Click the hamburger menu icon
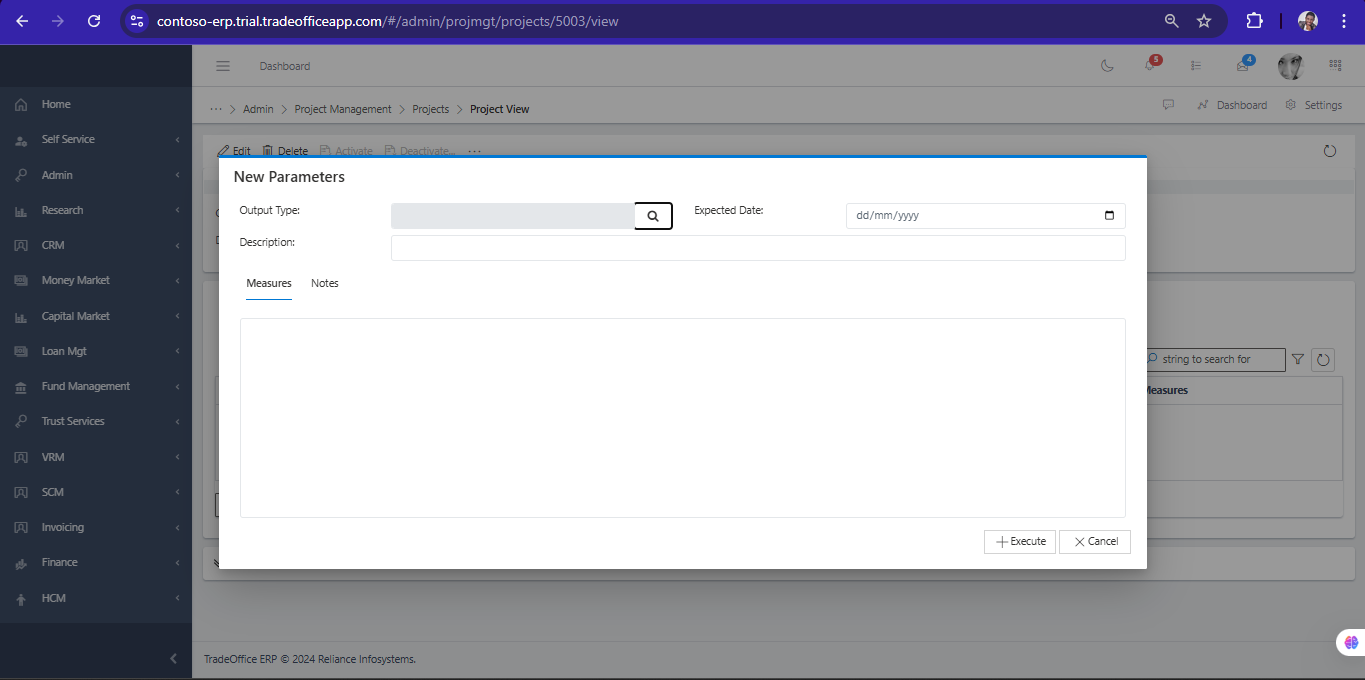The height and width of the screenshot is (680, 1365). pos(223,66)
